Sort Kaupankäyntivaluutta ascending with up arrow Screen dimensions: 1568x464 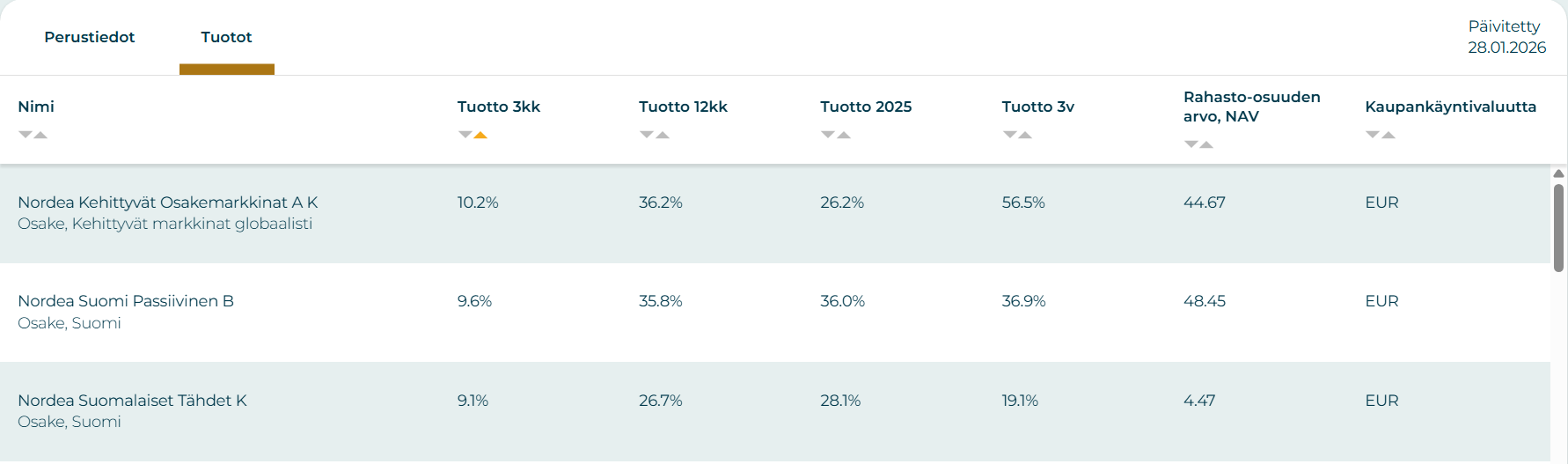(x=1388, y=135)
